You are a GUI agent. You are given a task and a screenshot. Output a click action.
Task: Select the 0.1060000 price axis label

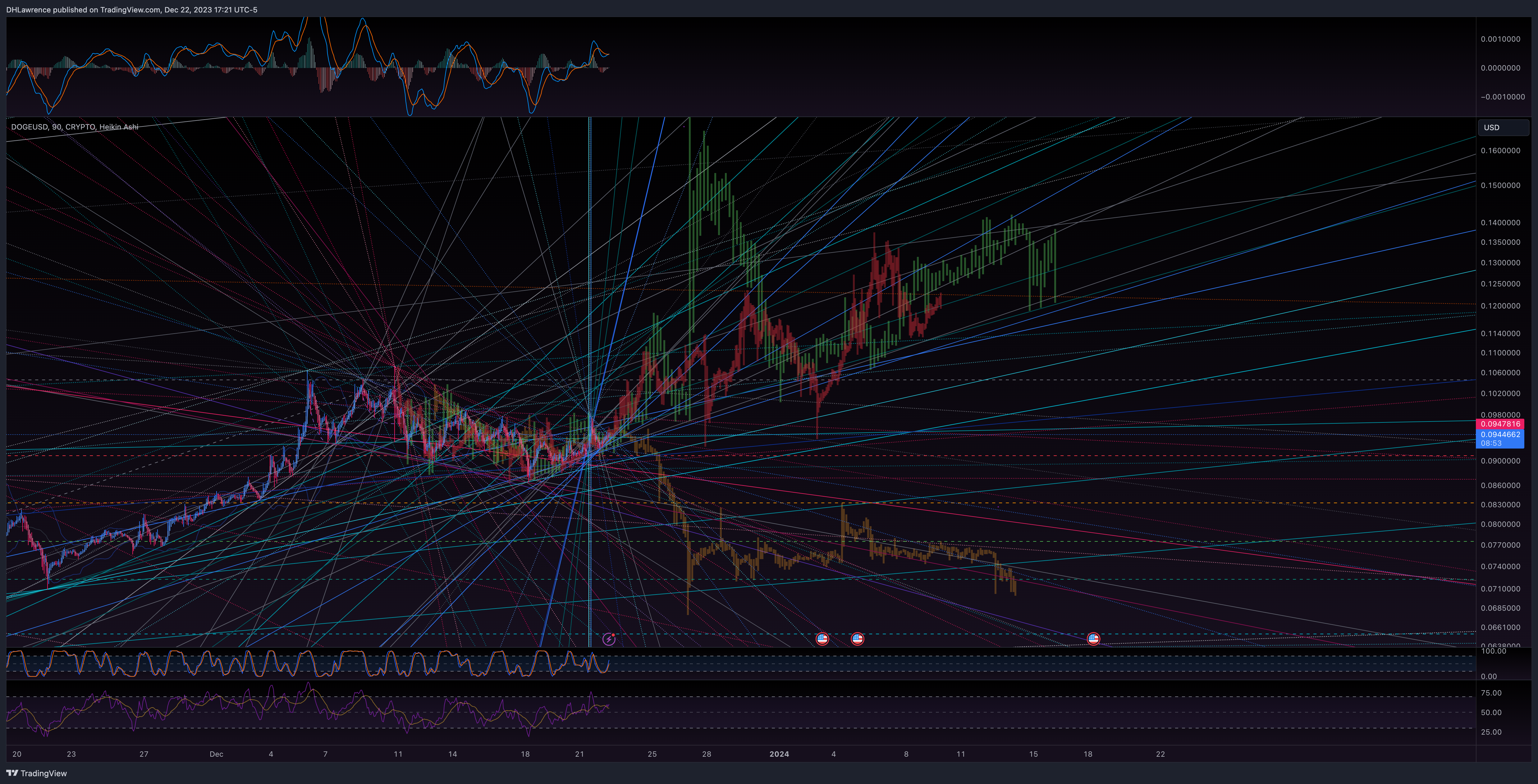click(1500, 372)
